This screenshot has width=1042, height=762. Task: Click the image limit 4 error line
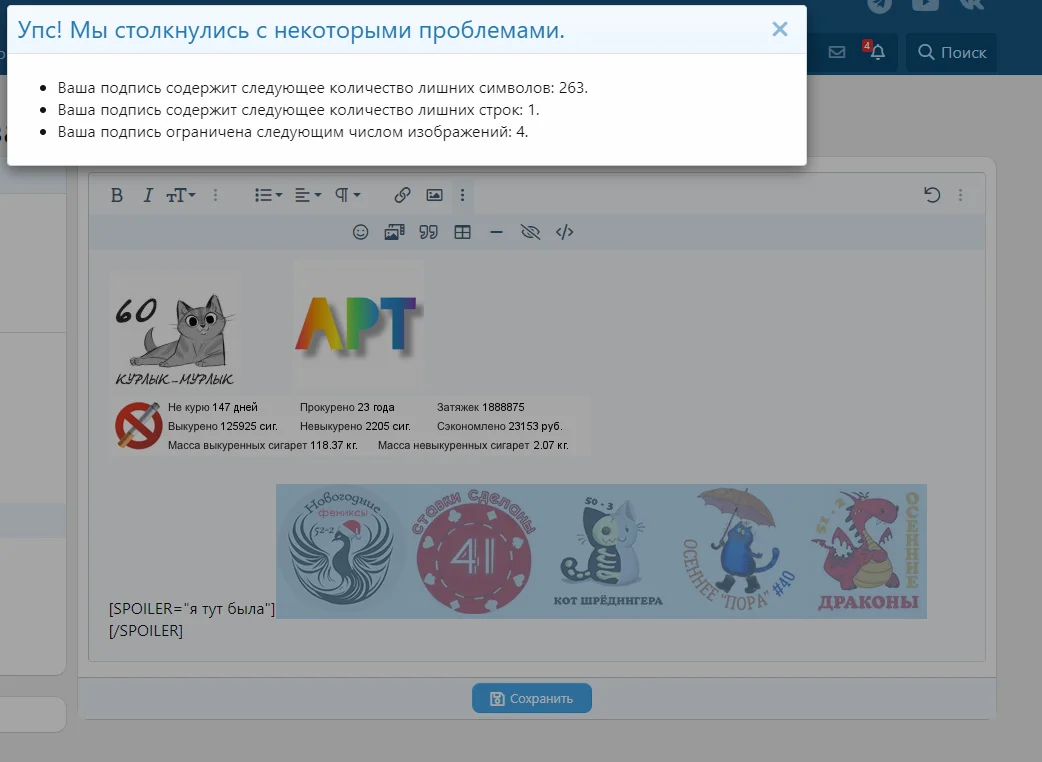pyautogui.click(x=292, y=132)
